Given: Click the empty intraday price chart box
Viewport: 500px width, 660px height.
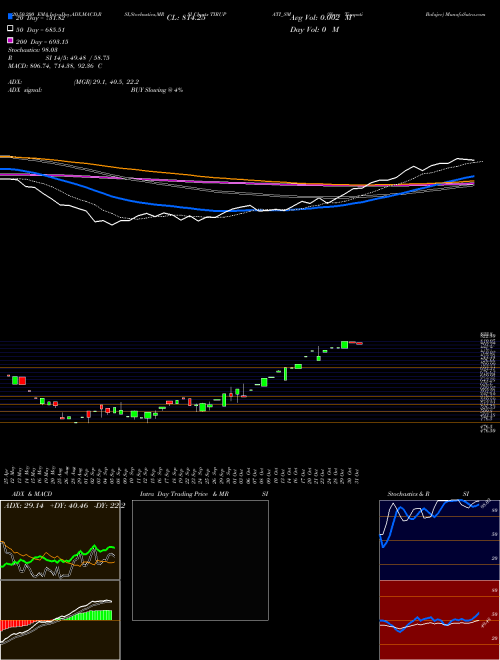Looking at the screenshot, I should (200, 560).
